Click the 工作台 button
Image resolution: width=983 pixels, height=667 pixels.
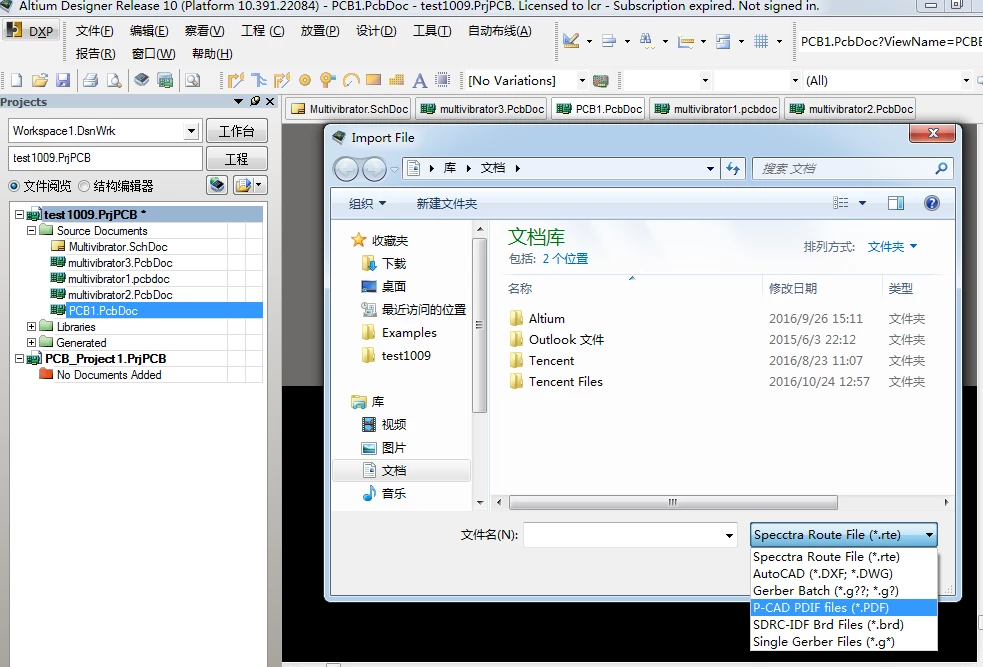point(236,131)
